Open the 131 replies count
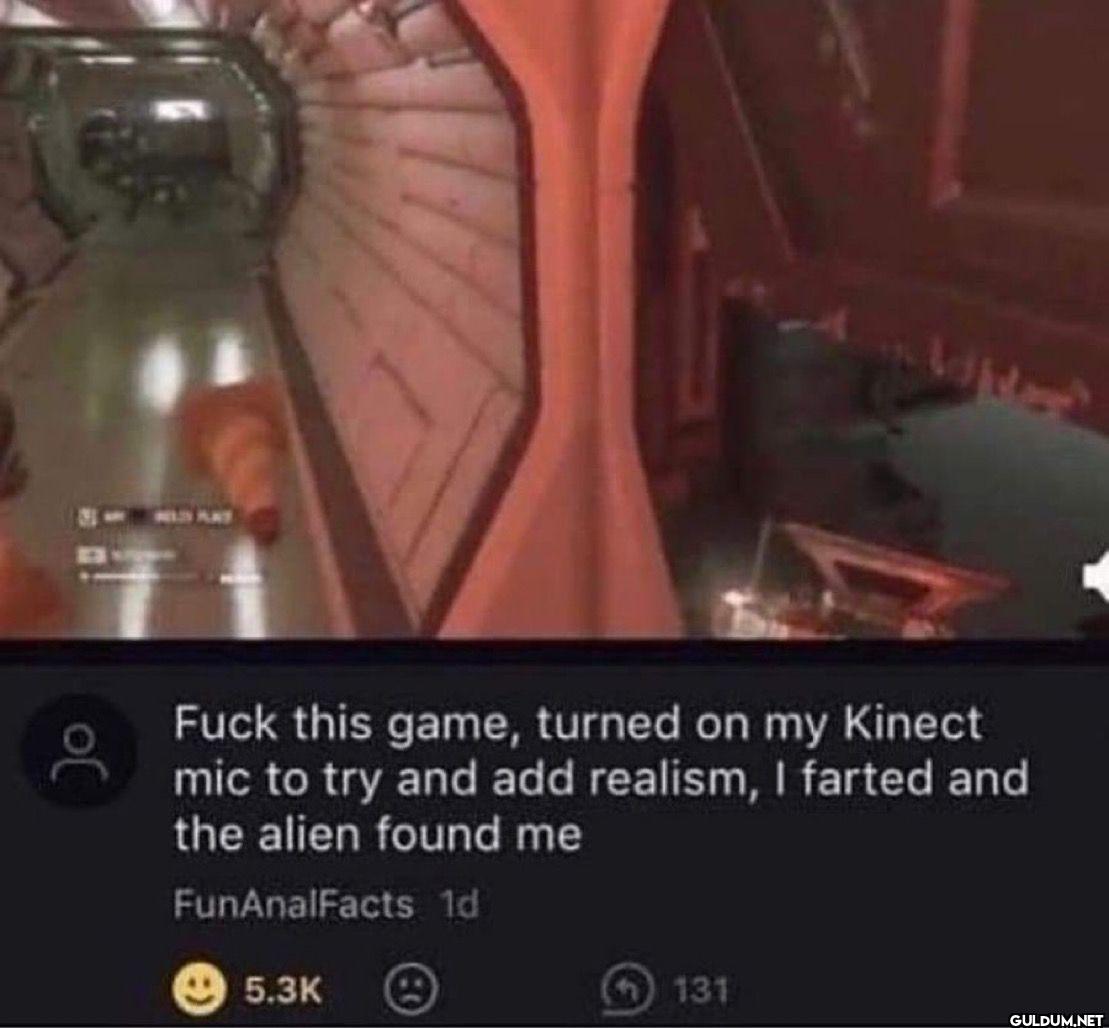 coord(699,991)
